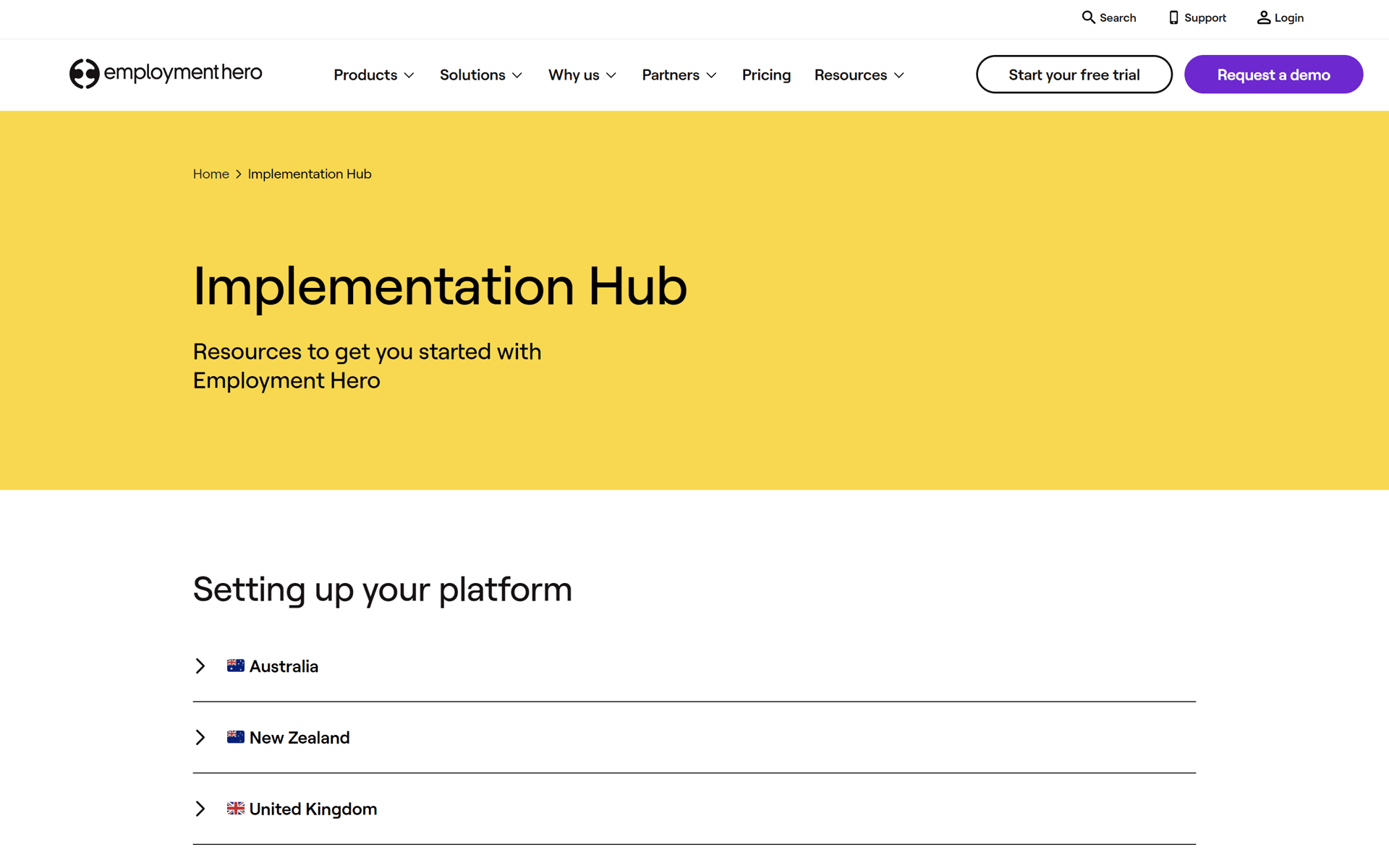
Task: Expand the Australia section chevron
Action: [200, 665]
